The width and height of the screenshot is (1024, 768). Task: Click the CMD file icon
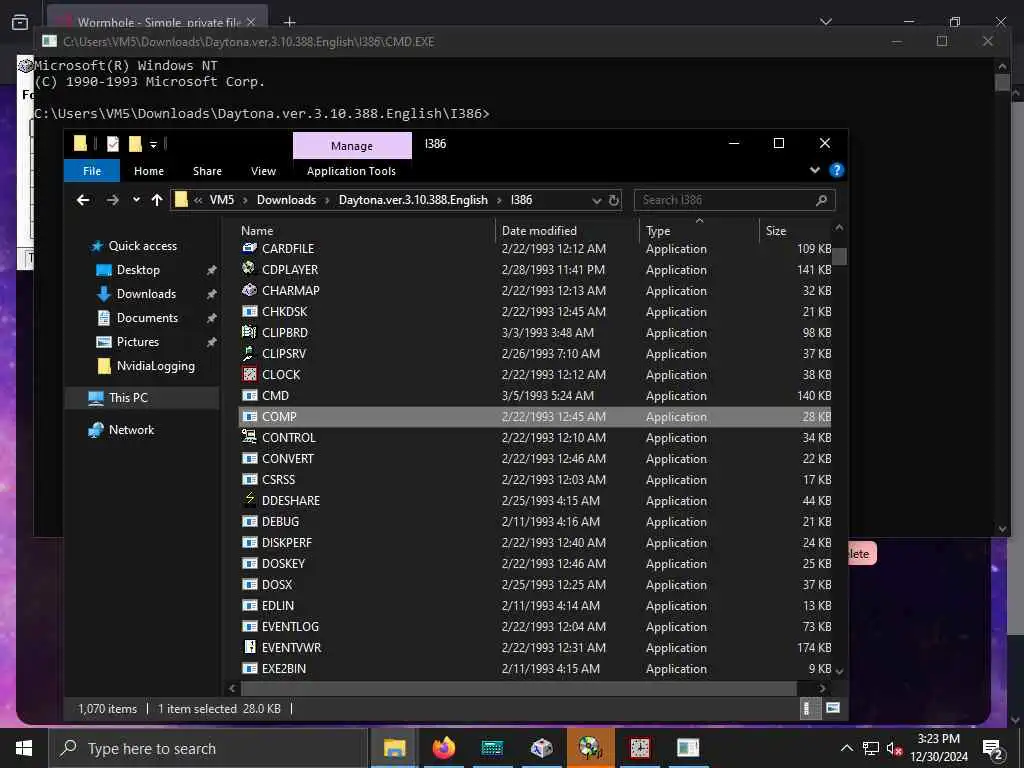[249, 395]
